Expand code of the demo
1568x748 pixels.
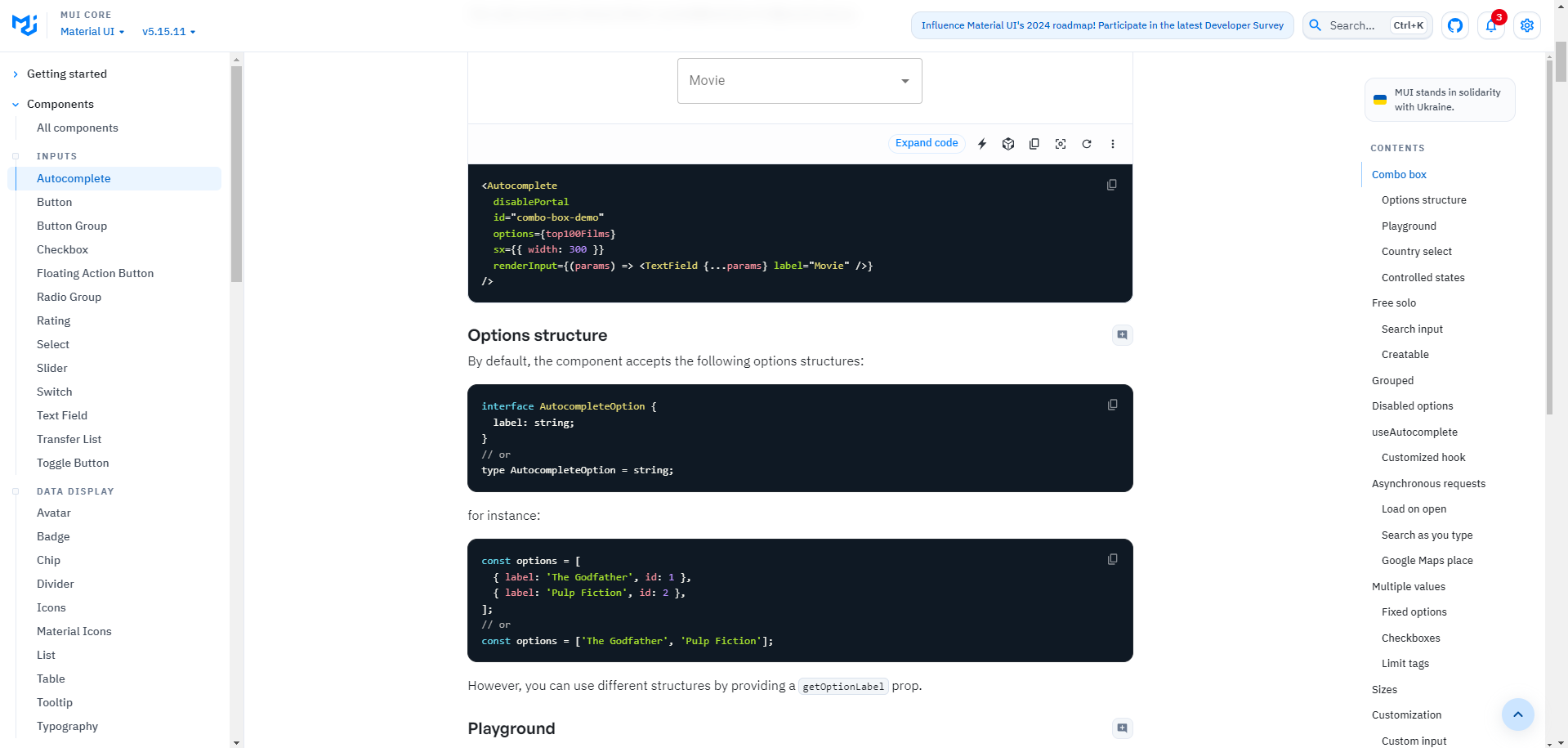pyautogui.click(x=927, y=143)
